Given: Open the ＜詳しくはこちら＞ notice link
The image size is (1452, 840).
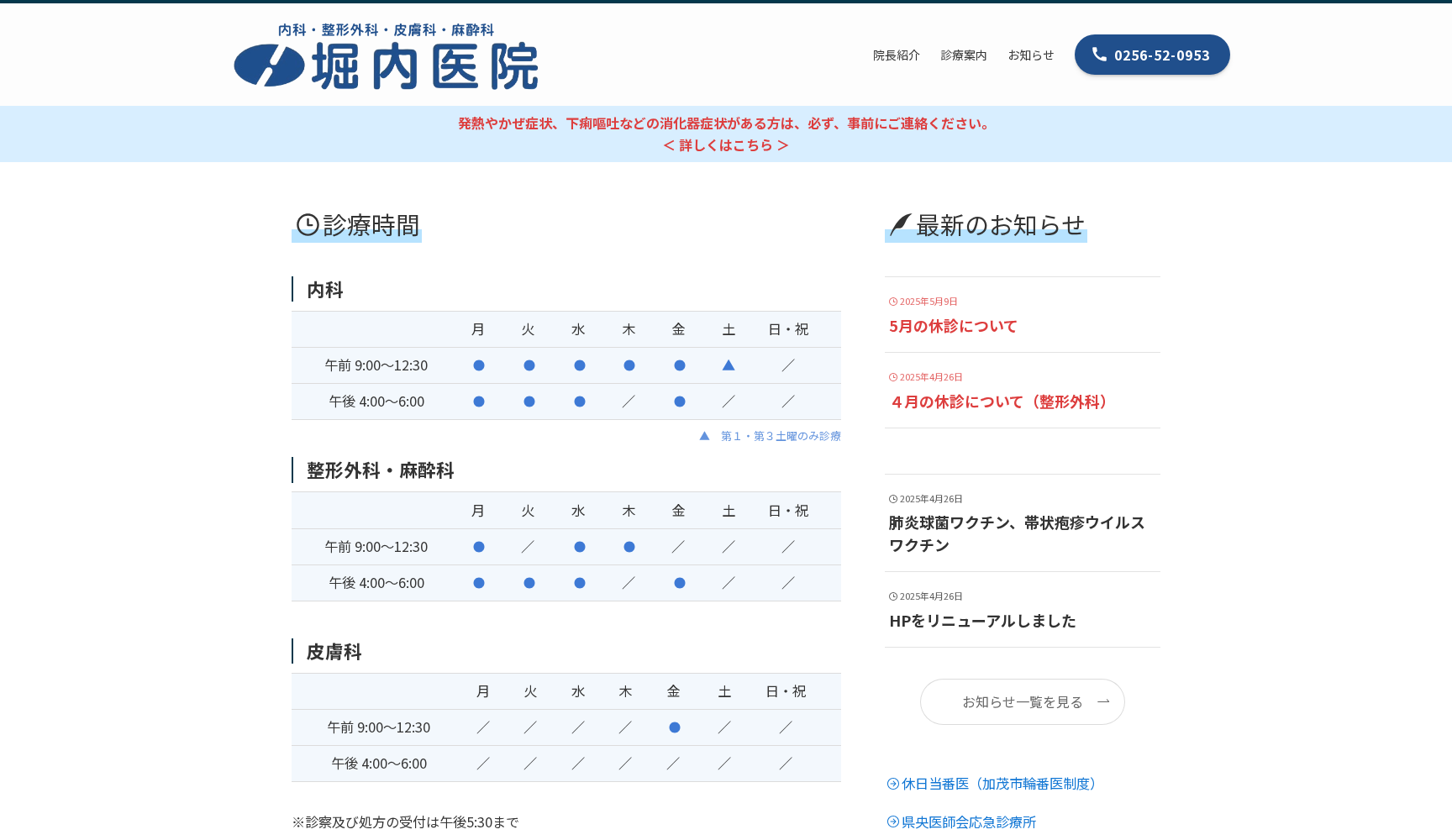Looking at the screenshot, I should 724,144.
